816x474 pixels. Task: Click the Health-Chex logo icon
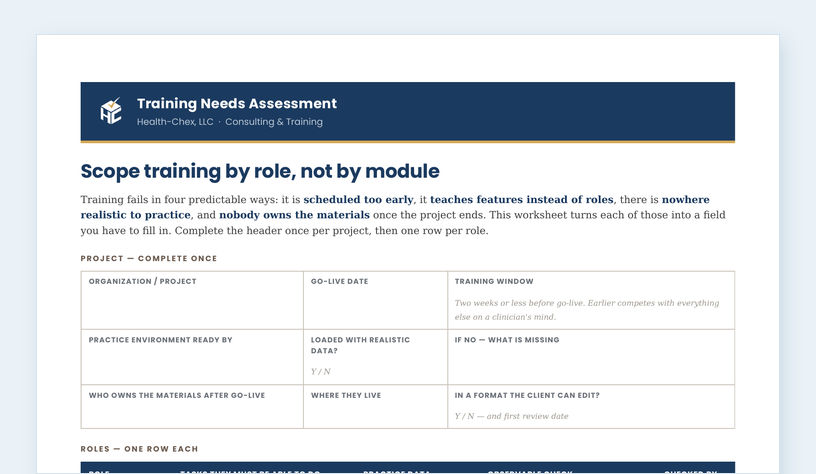111,111
